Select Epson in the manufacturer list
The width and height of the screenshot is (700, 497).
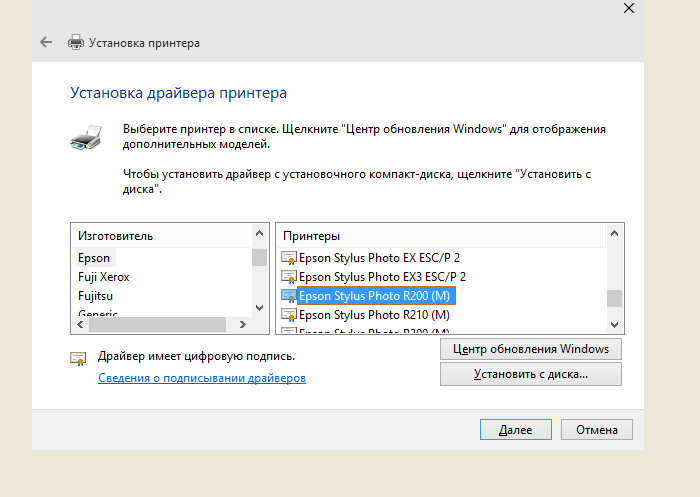94,258
